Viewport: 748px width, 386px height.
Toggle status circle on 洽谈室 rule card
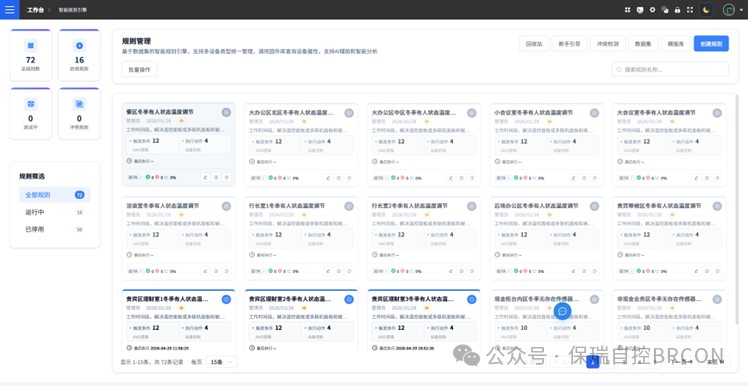pyautogui.click(x=226, y=206)
